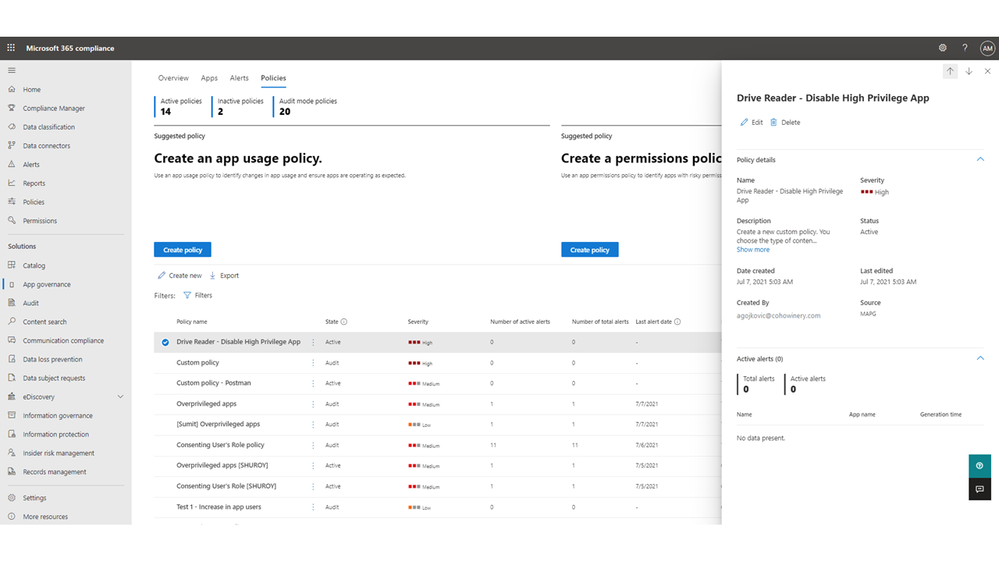The height and width of the screenshot is (562, 999).
Task: Open the feedback chat button
Action: tap(979, 489)
